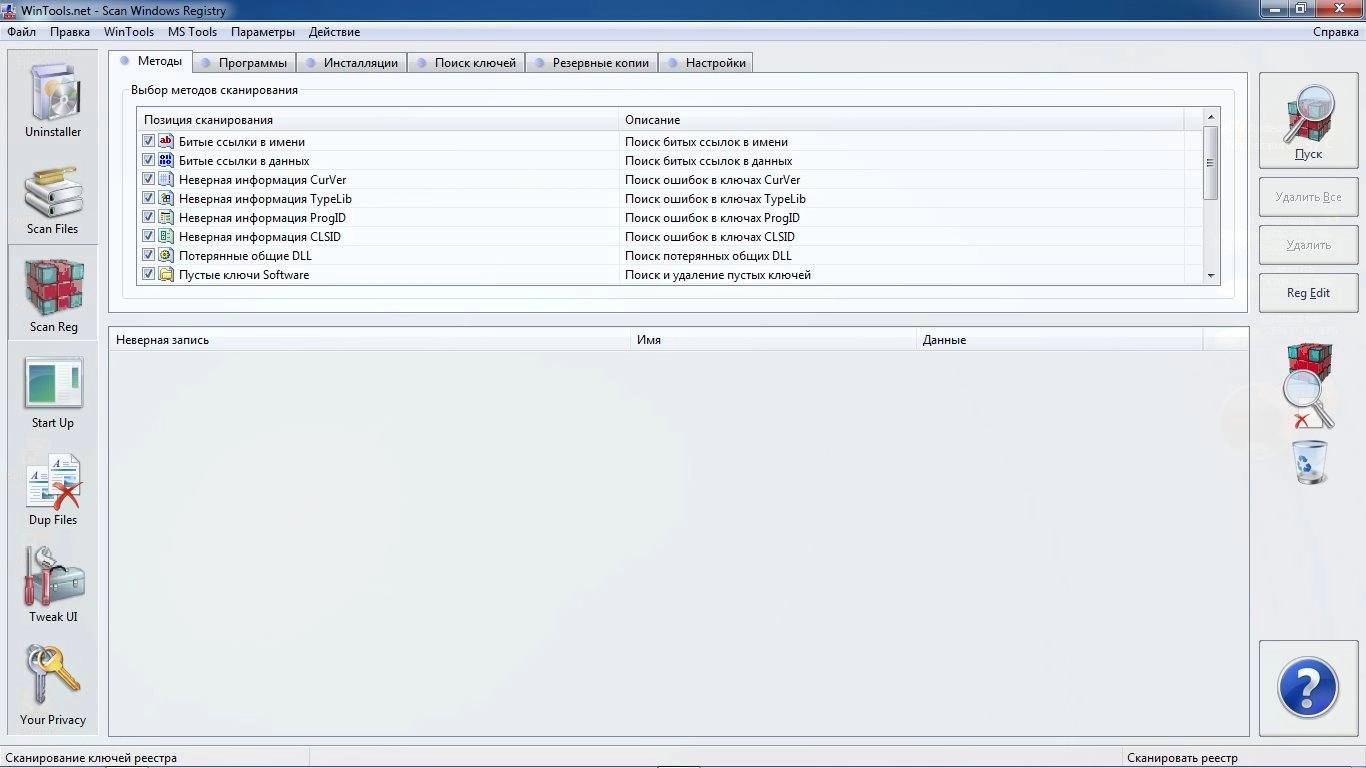Click the Описание column header
The image size is (1366, 768).
pos(901,120)
